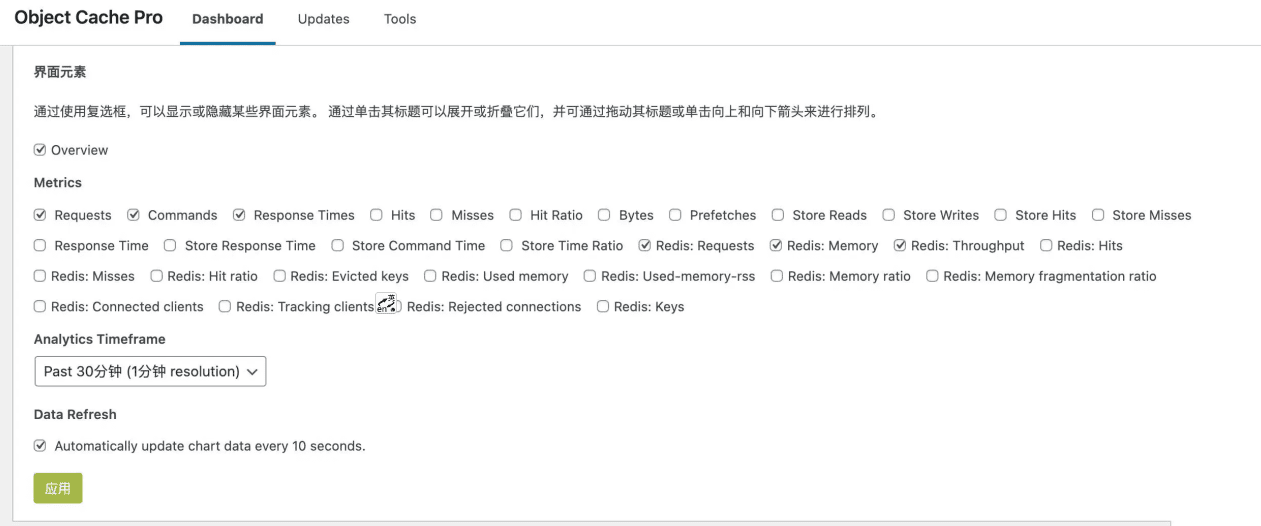Enable the Store Response Time checkbox
Image resolution: width=1261 pixels, height=526 pixels.
[170, 245]
